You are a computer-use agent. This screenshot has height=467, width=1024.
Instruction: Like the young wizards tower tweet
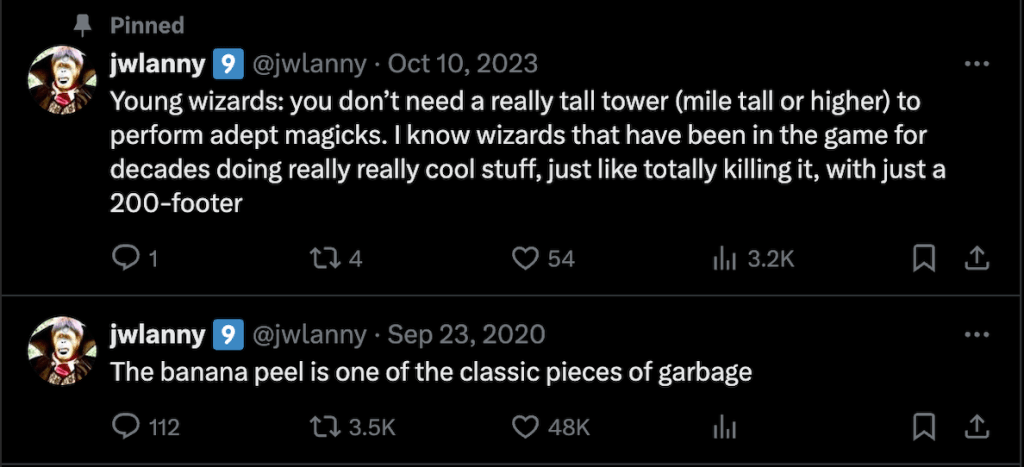tap(526, 259)
